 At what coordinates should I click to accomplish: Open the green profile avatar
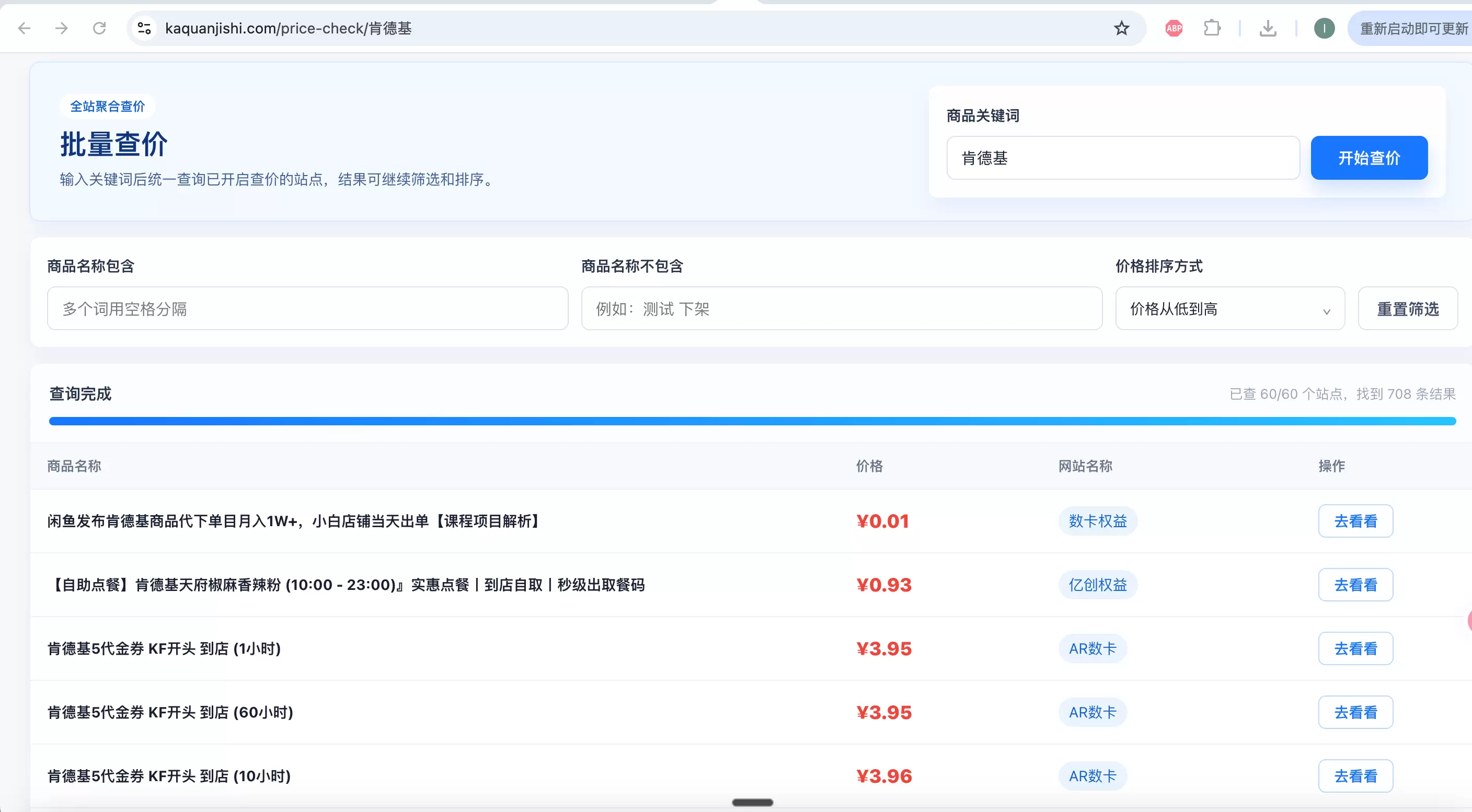click(1324, 28)
